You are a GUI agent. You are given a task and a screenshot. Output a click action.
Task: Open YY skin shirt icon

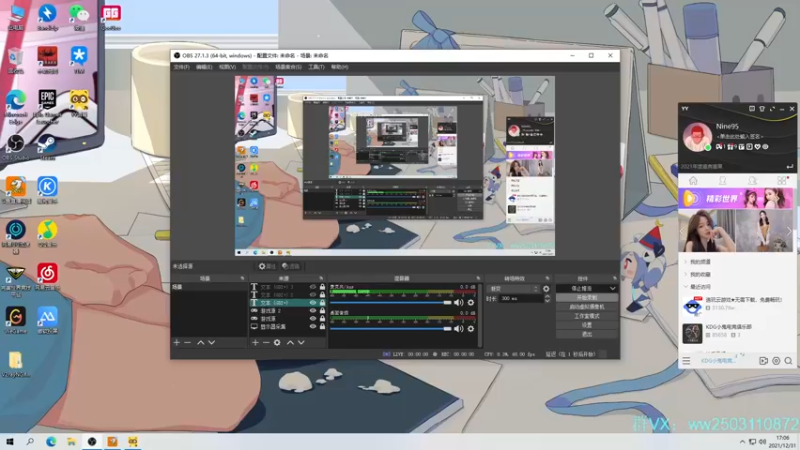tap(762, 109)
